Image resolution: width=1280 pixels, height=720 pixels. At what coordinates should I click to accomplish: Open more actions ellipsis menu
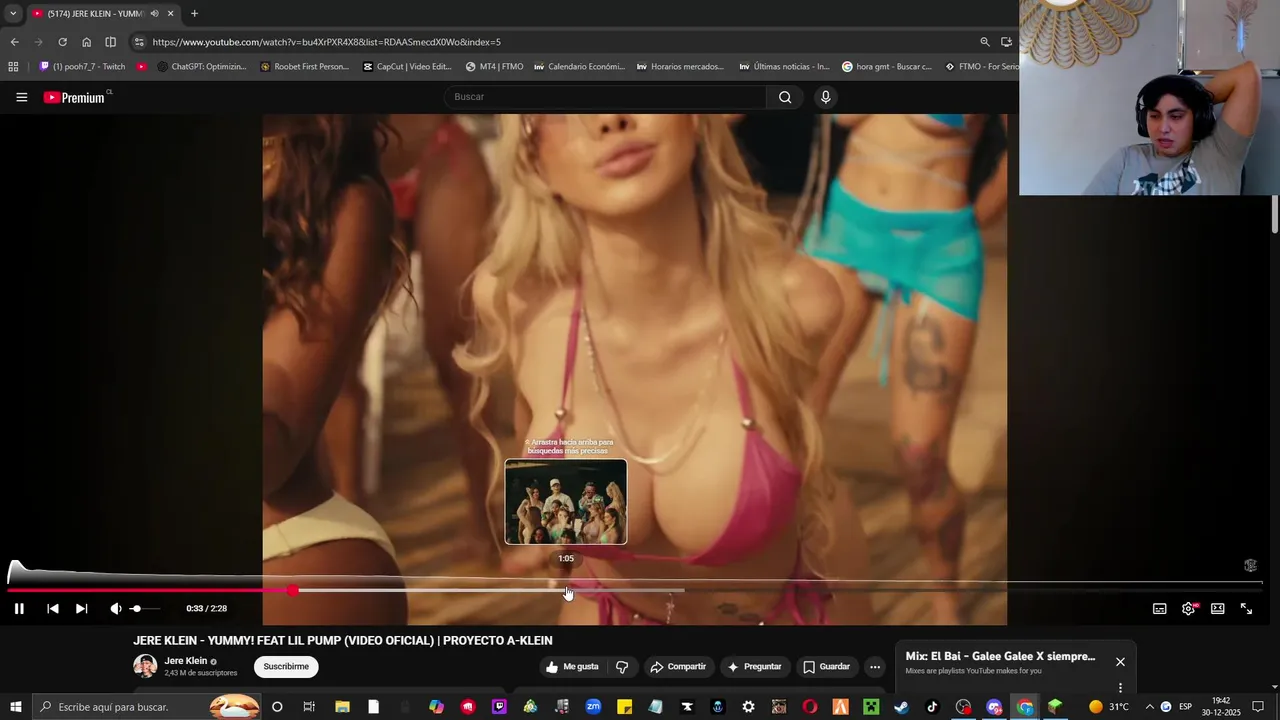pyautogui.click(x=875, y=667)
